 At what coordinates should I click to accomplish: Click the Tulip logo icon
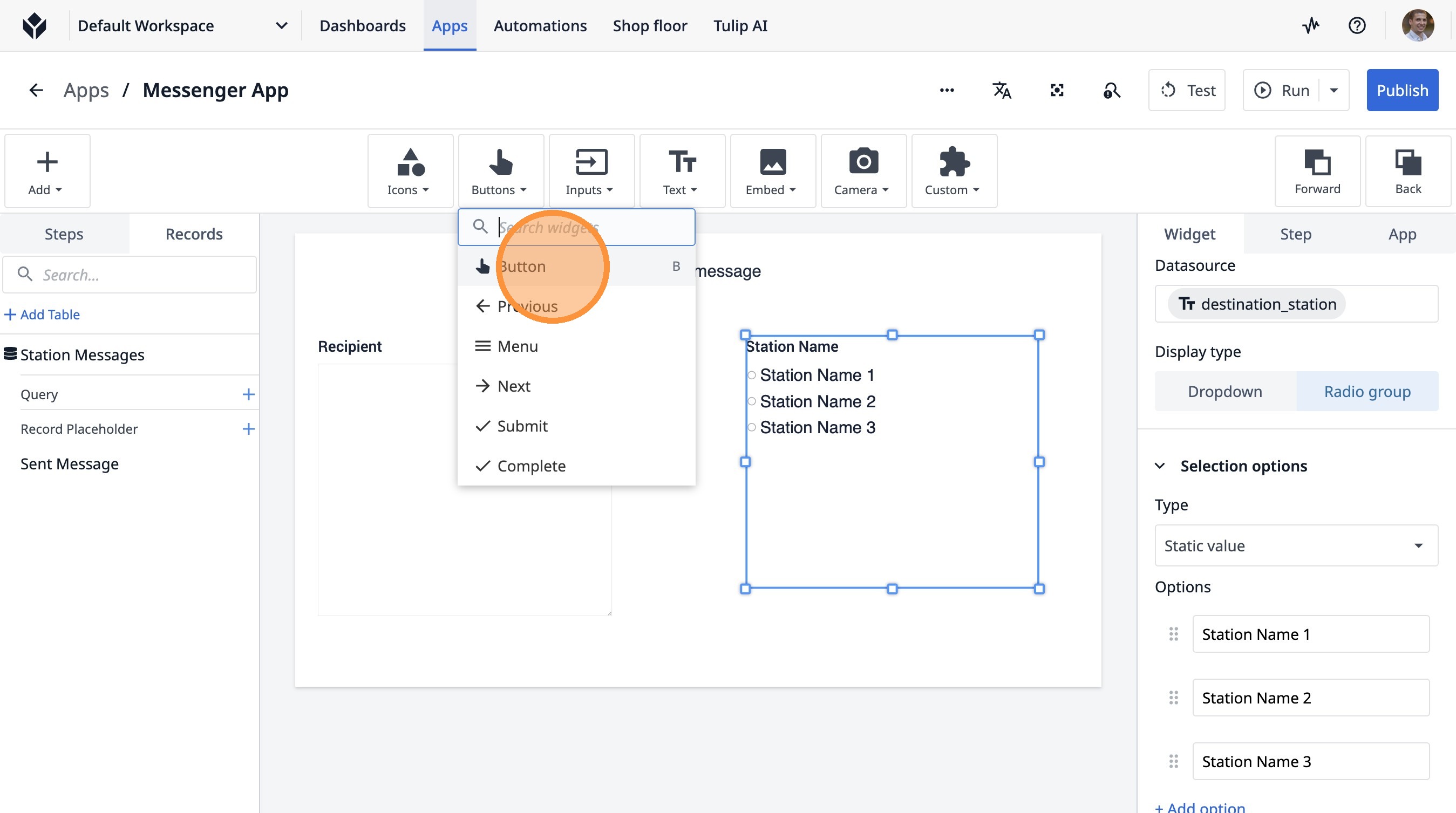click(x=35, y=25)
